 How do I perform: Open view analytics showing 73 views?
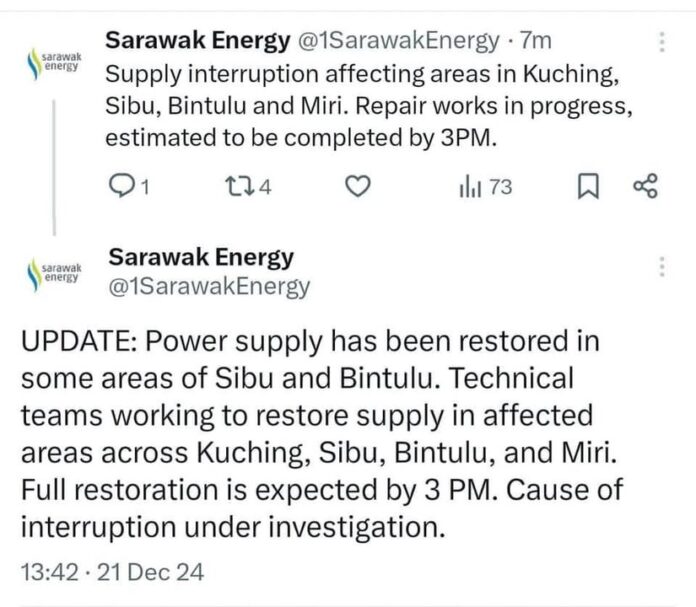pyautogui.click(x=484, y=186)
